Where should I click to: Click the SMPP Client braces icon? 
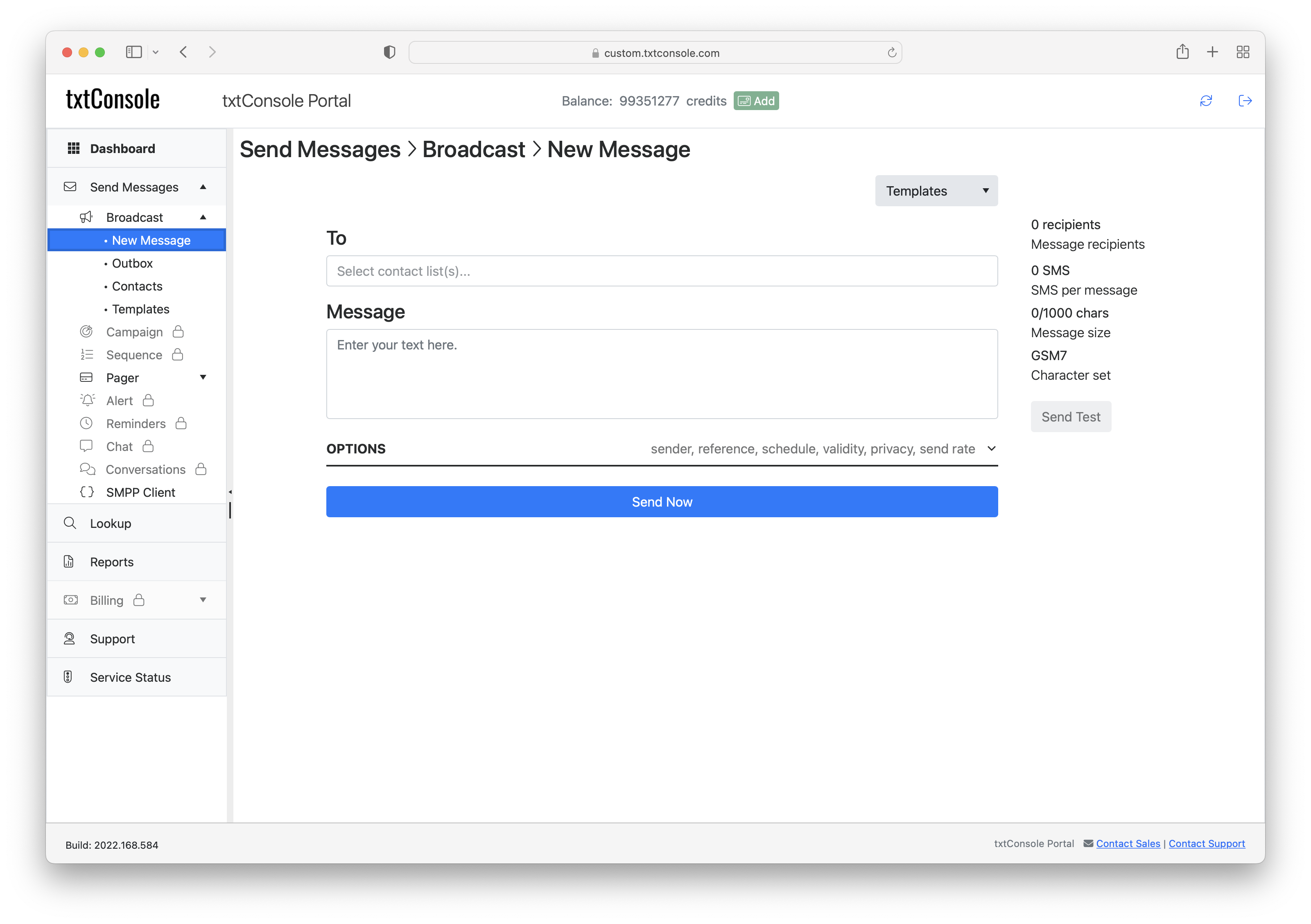tap(87, 492)
